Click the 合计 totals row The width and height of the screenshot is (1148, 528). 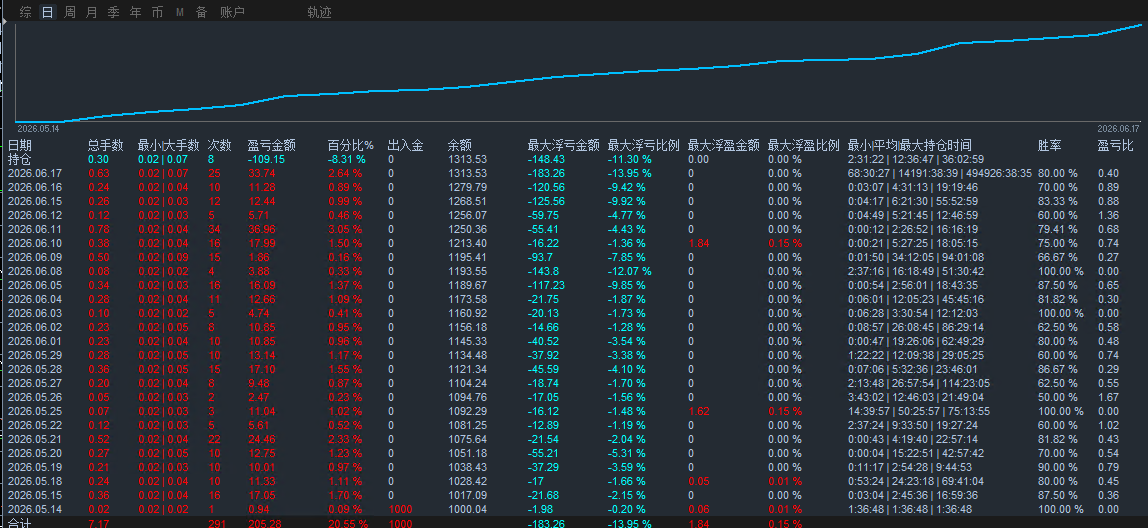574,523
